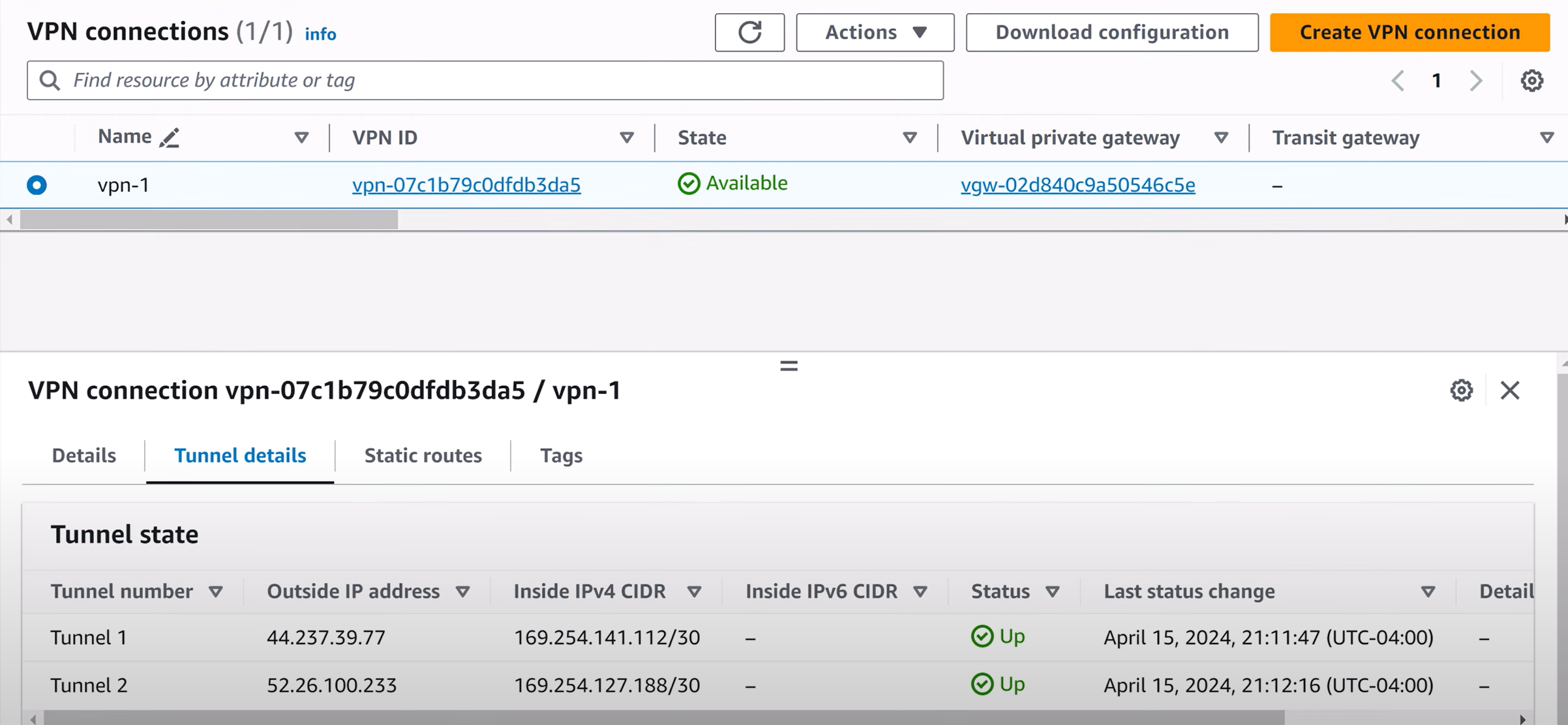The height and width of the screenshot is (725, 1568).
Task: Click the search magnifier icon
Action: coord(50,80)
